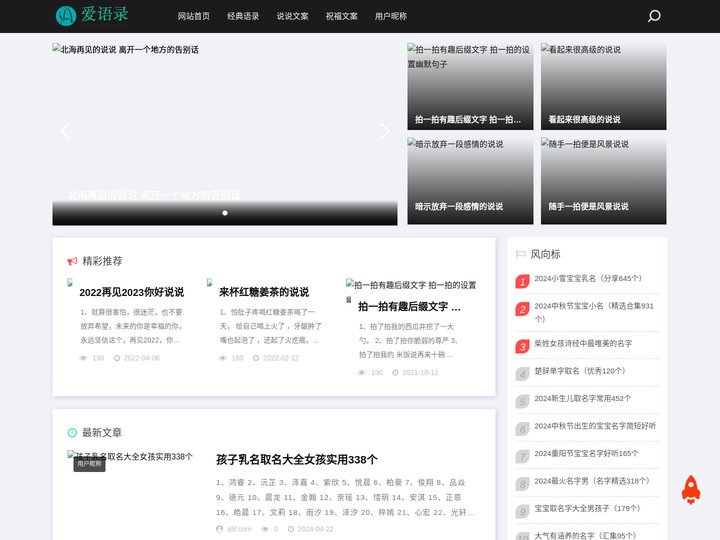Open 柴姓女孩诗经中最唯美的名字
The image size is (720, 540).
583,343
